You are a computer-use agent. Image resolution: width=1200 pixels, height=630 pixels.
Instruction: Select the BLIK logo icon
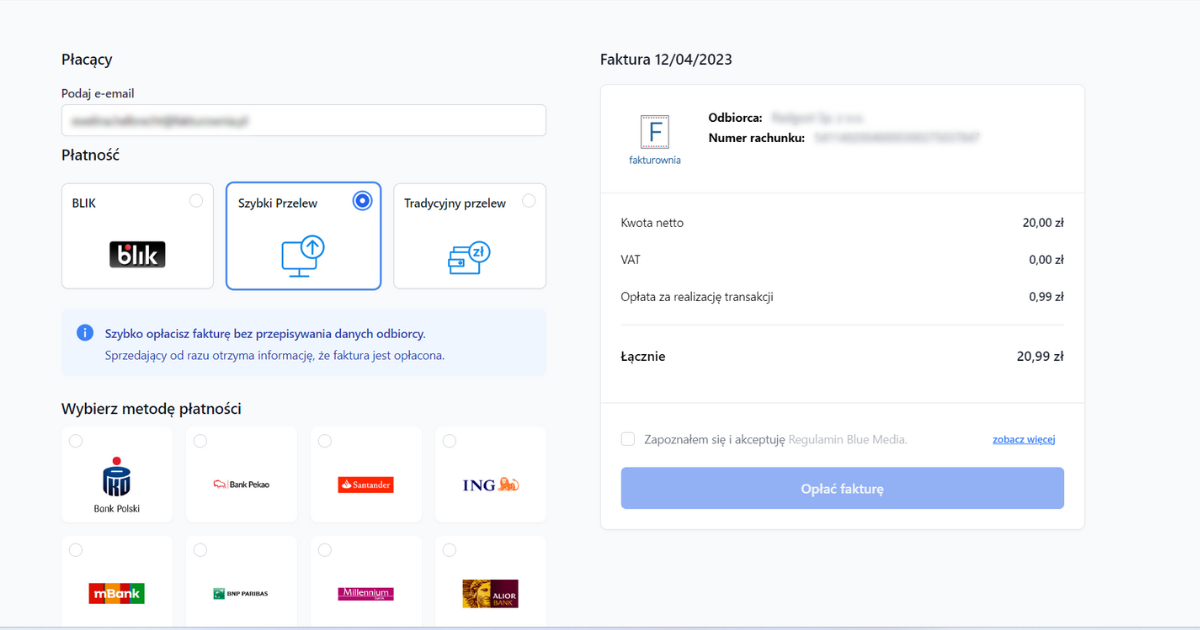coord(136,253)
